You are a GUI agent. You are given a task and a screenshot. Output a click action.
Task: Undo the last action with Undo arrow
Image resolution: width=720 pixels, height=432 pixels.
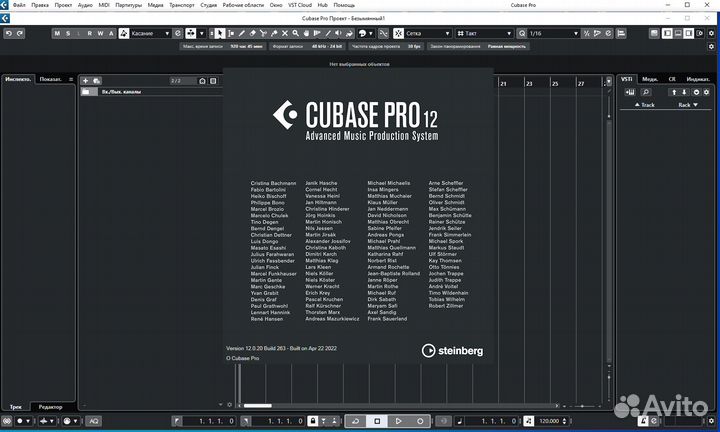point(9,34)
